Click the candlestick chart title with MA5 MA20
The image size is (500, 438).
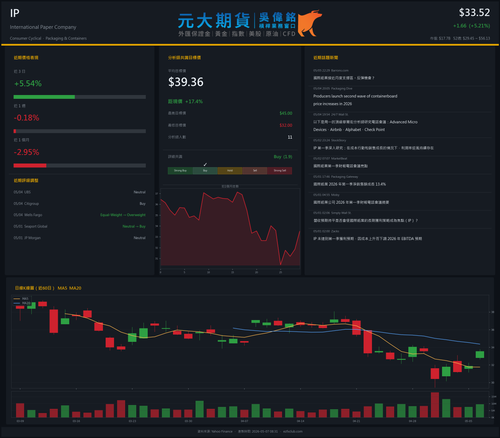click(48, 288)
